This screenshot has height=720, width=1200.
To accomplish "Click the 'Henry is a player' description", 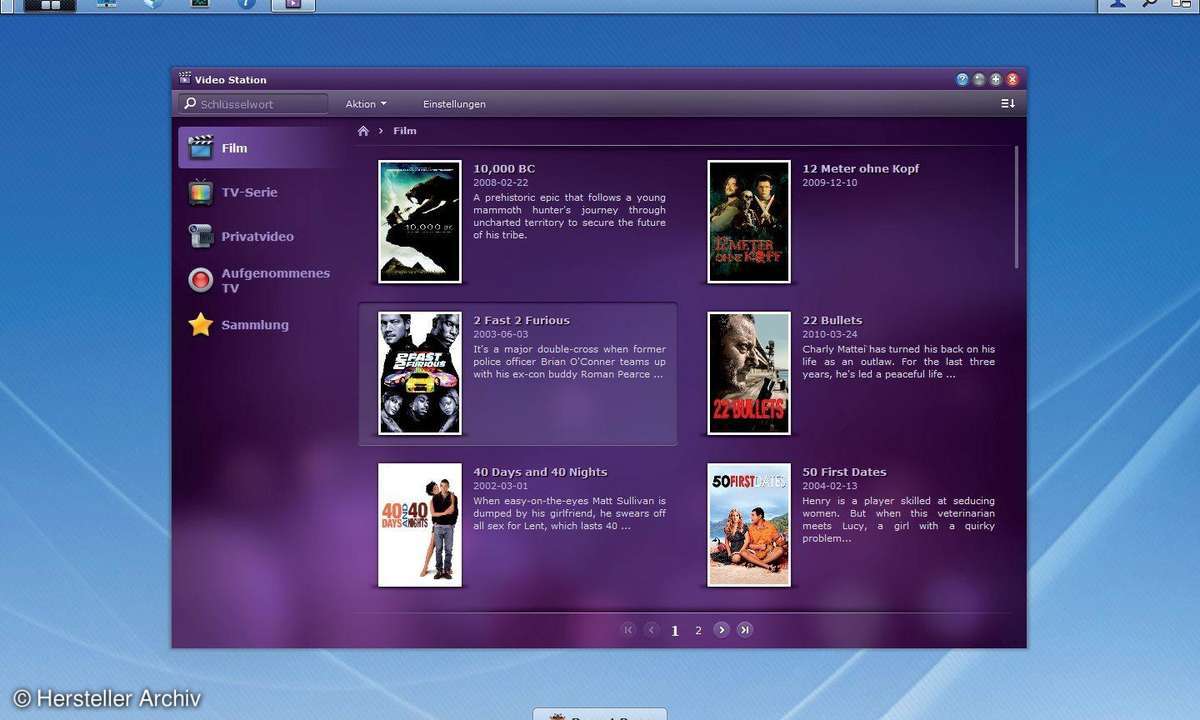I will [898, 520].
